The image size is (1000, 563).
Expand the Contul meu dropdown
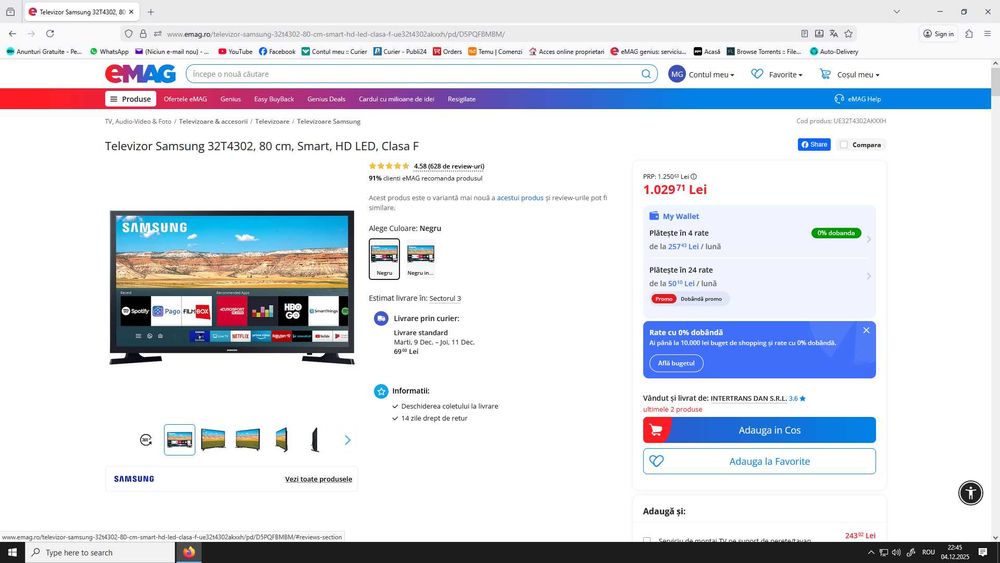tap(711, 75)
